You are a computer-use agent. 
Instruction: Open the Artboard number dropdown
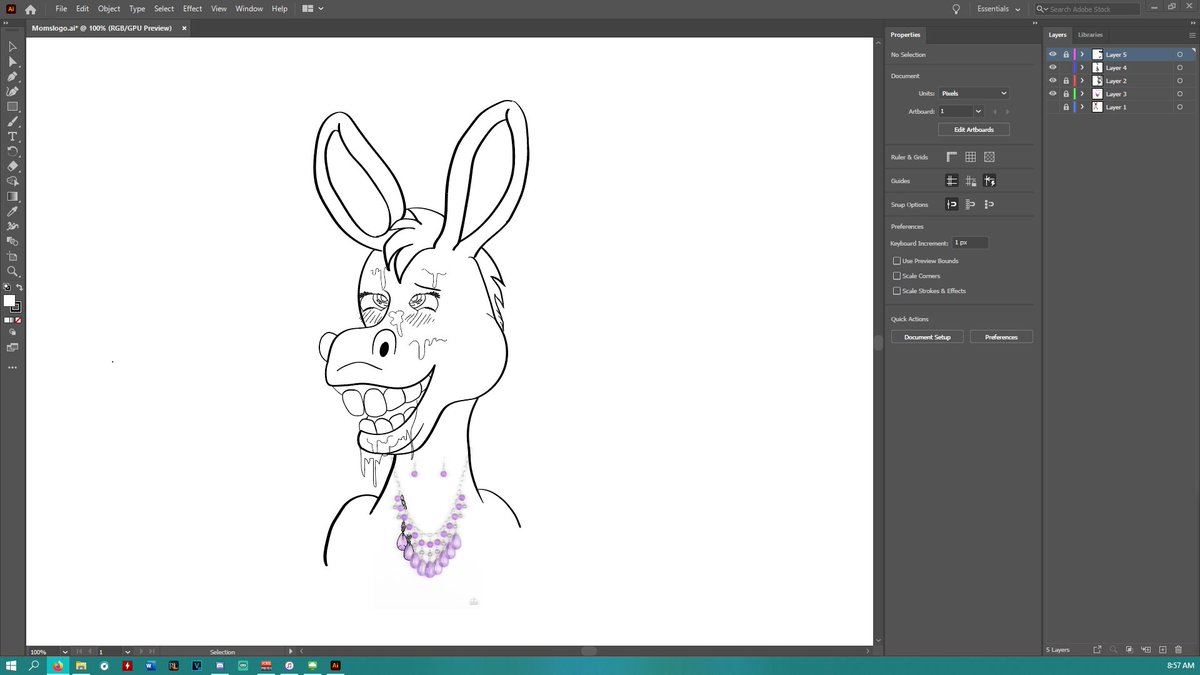click(x=978, y=111)
